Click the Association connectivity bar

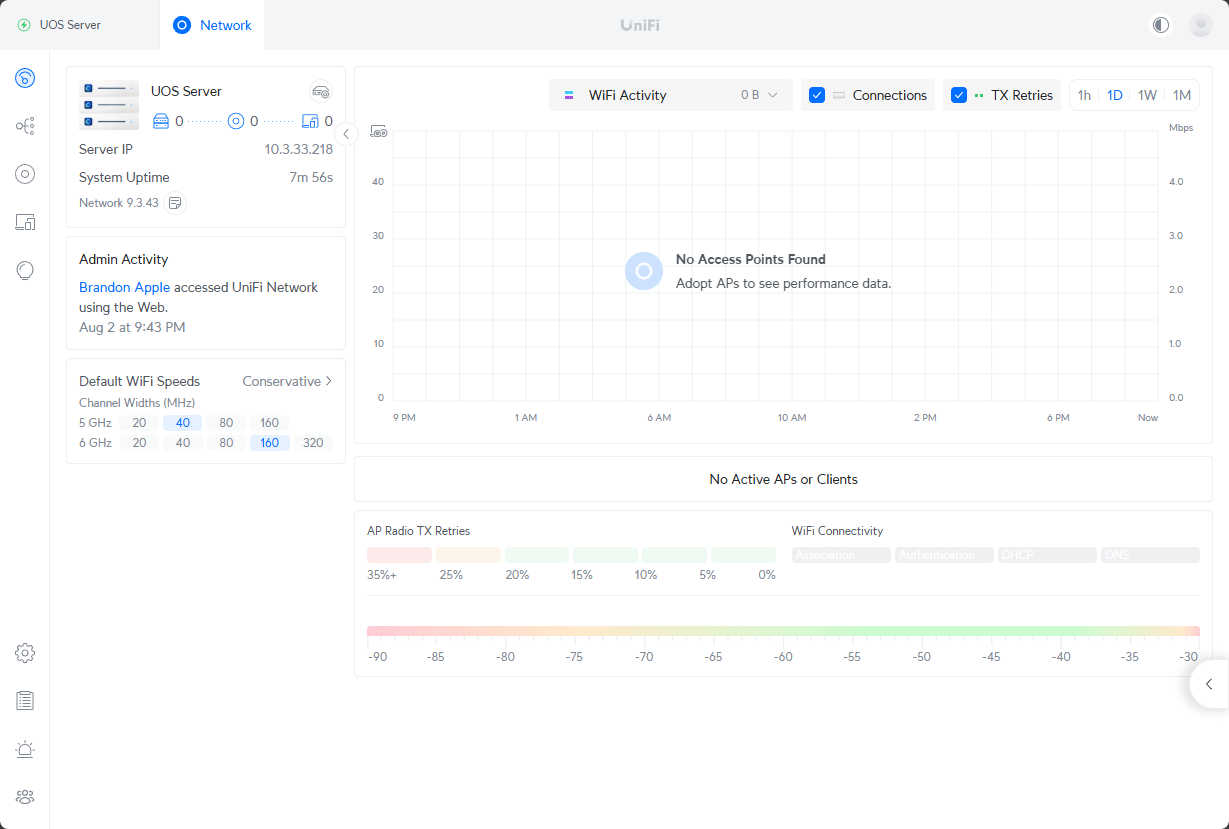click(841, 555)
